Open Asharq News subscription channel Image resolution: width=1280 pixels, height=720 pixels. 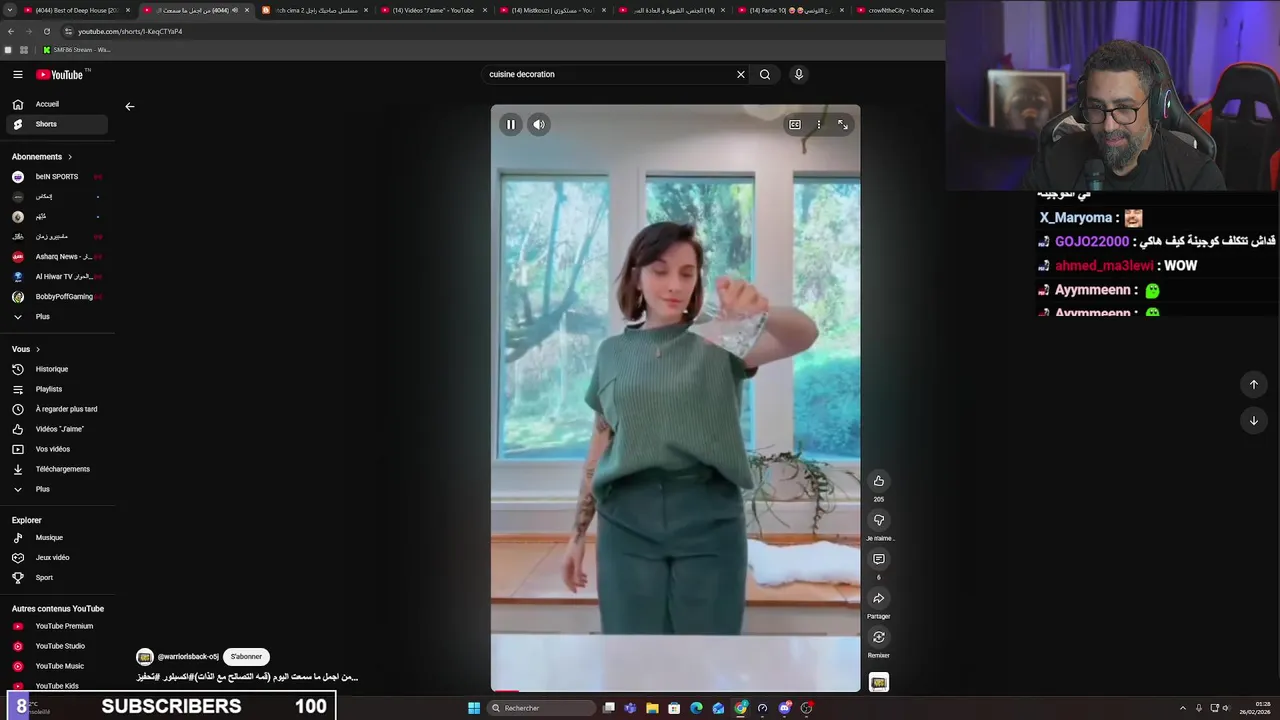point(57,257)
